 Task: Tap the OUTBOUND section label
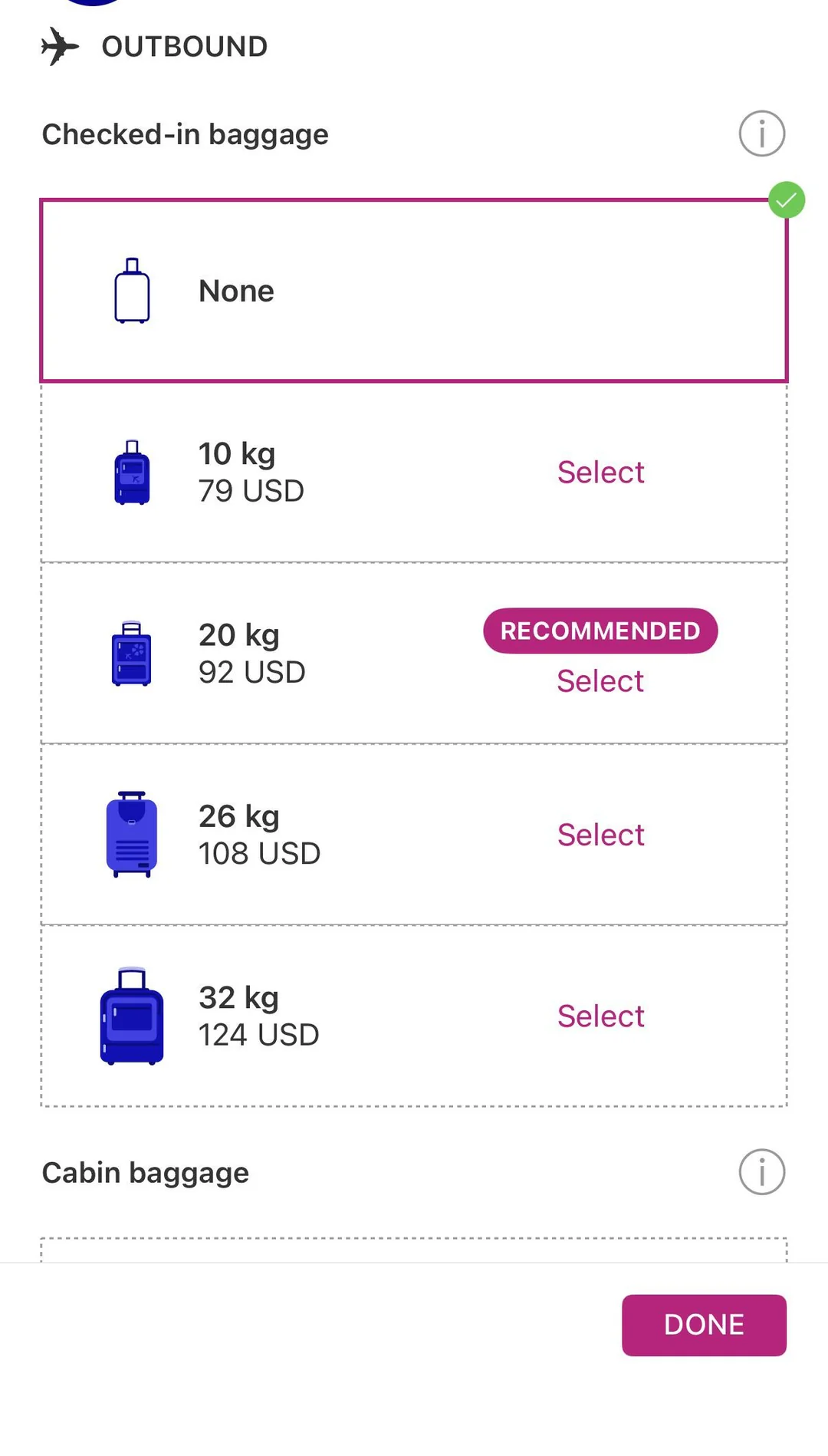pyautogui.click(x=185, y=47)
